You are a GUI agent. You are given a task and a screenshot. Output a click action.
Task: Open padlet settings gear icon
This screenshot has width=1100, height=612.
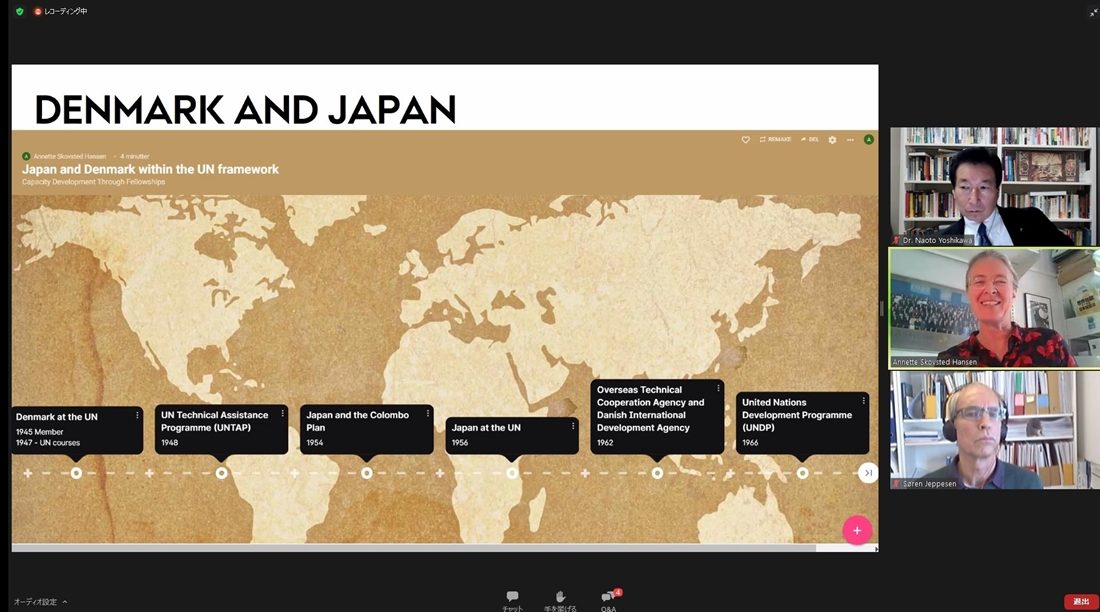pos(832,140)
